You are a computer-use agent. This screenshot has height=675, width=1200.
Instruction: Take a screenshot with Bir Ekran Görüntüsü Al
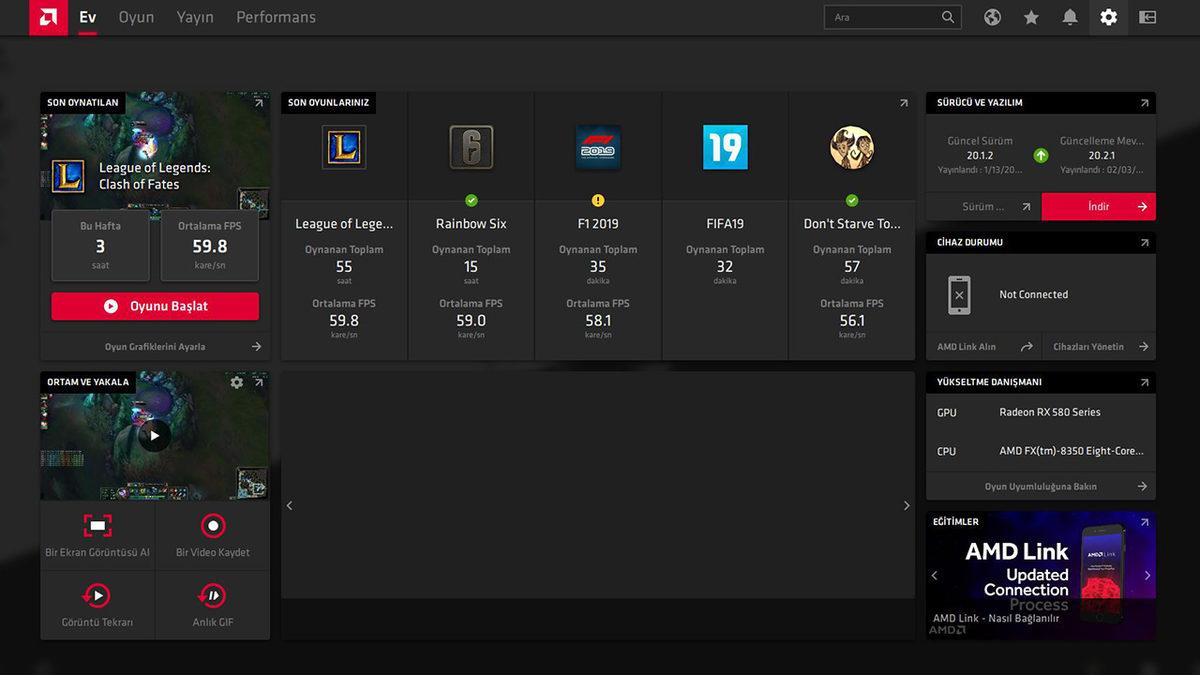tap(98, 535)
